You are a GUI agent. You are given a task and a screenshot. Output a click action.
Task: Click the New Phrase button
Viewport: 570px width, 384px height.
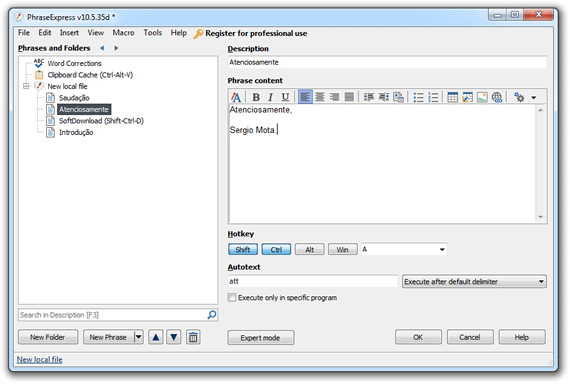pos(108,337)
